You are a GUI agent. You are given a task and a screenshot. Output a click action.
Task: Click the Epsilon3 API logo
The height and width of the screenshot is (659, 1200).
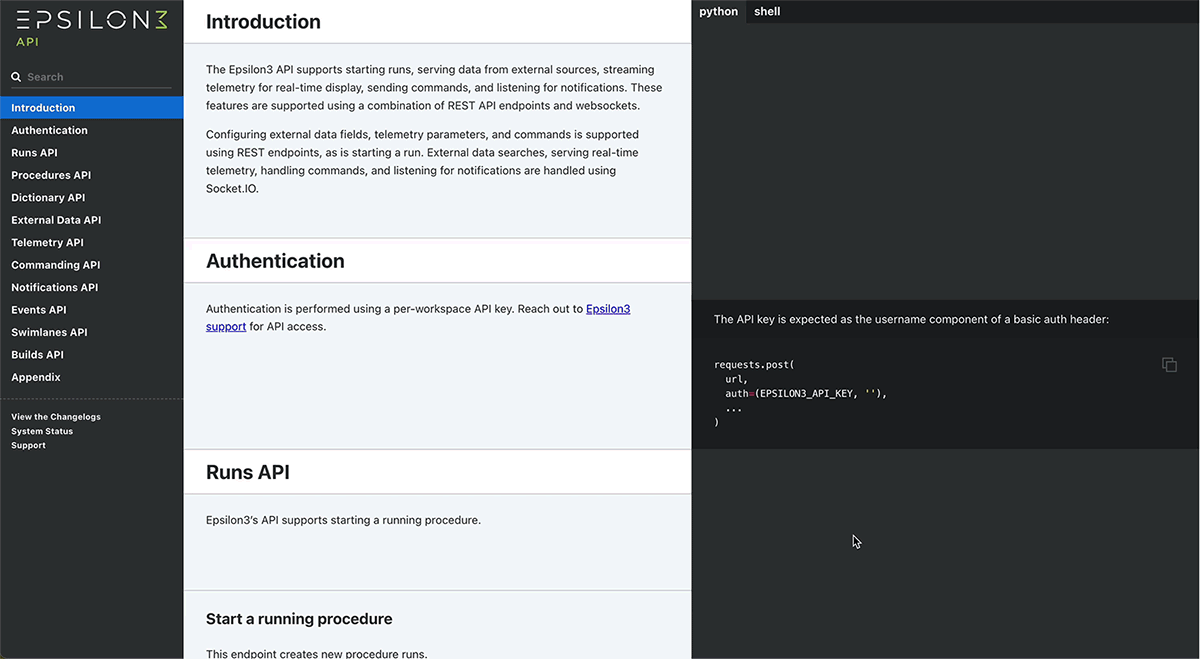pyautogui.click(x=92, y=27)
